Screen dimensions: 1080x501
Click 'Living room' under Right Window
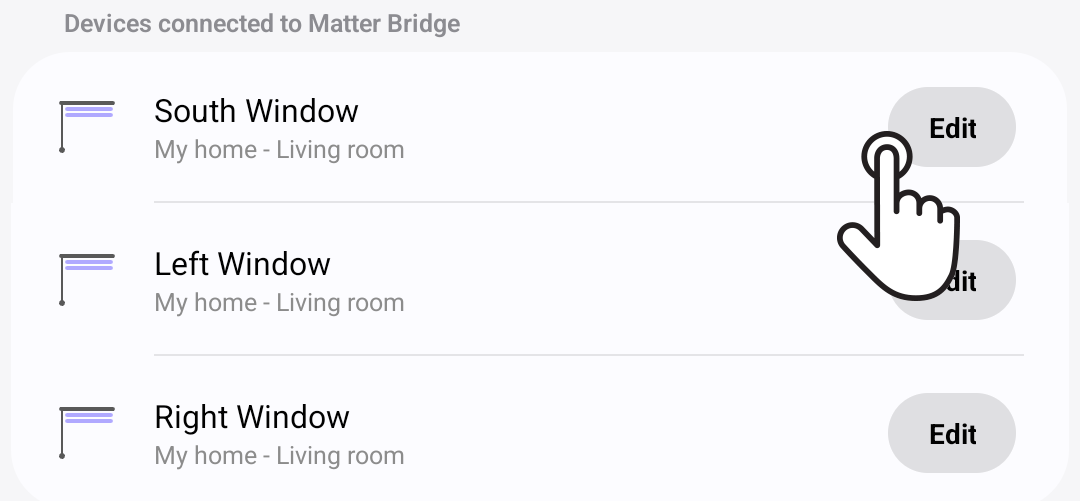[340, 456]
